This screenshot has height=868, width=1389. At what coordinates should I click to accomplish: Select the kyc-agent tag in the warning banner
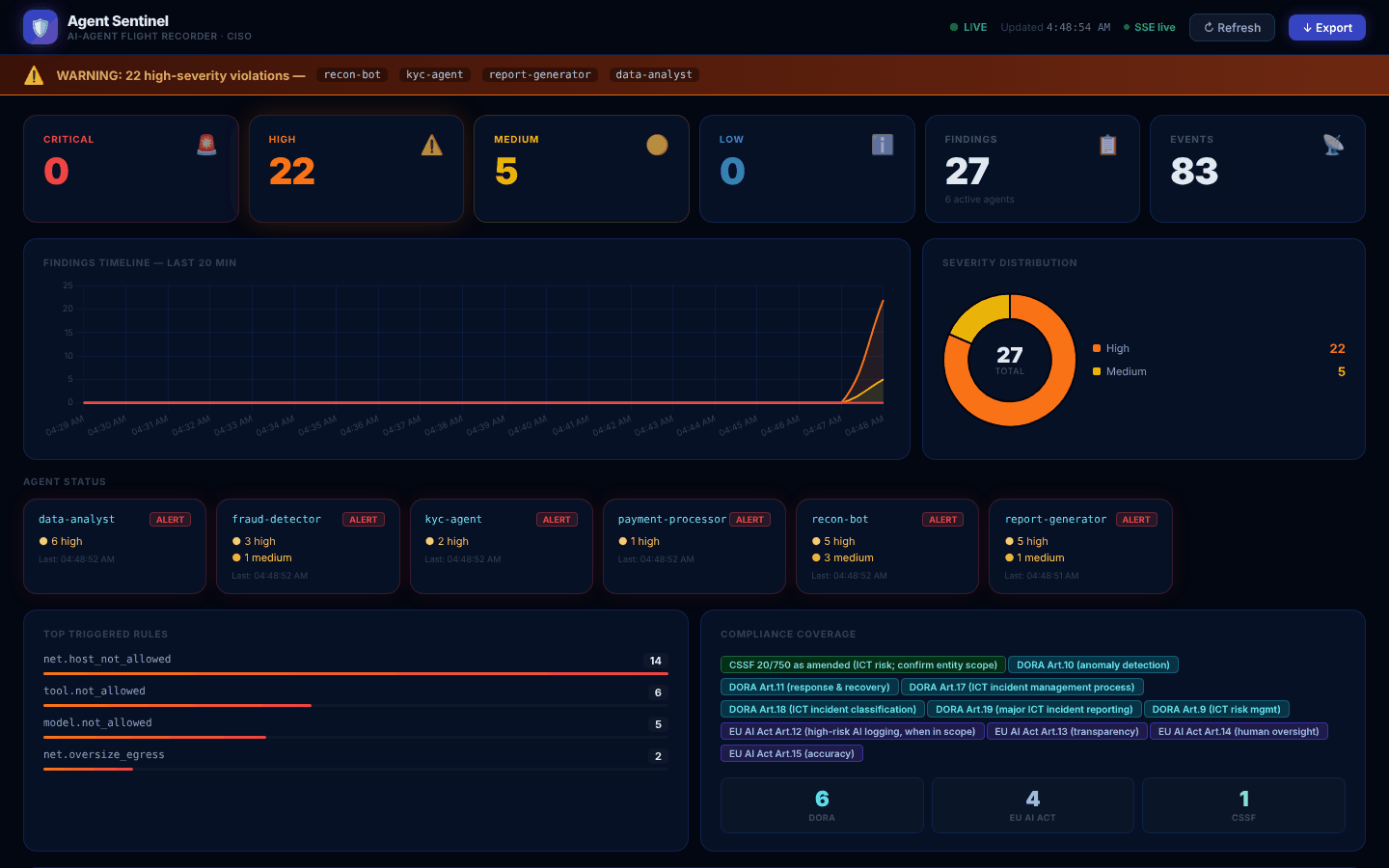click(435, 74)
